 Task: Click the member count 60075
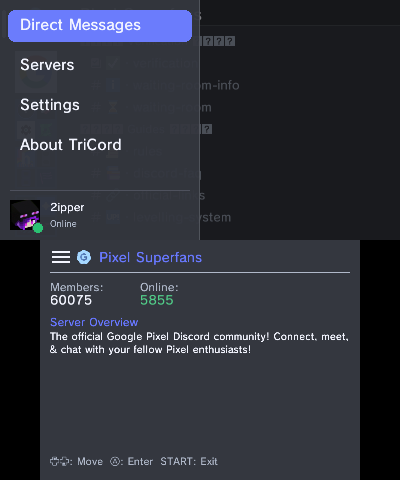point(71,300)
